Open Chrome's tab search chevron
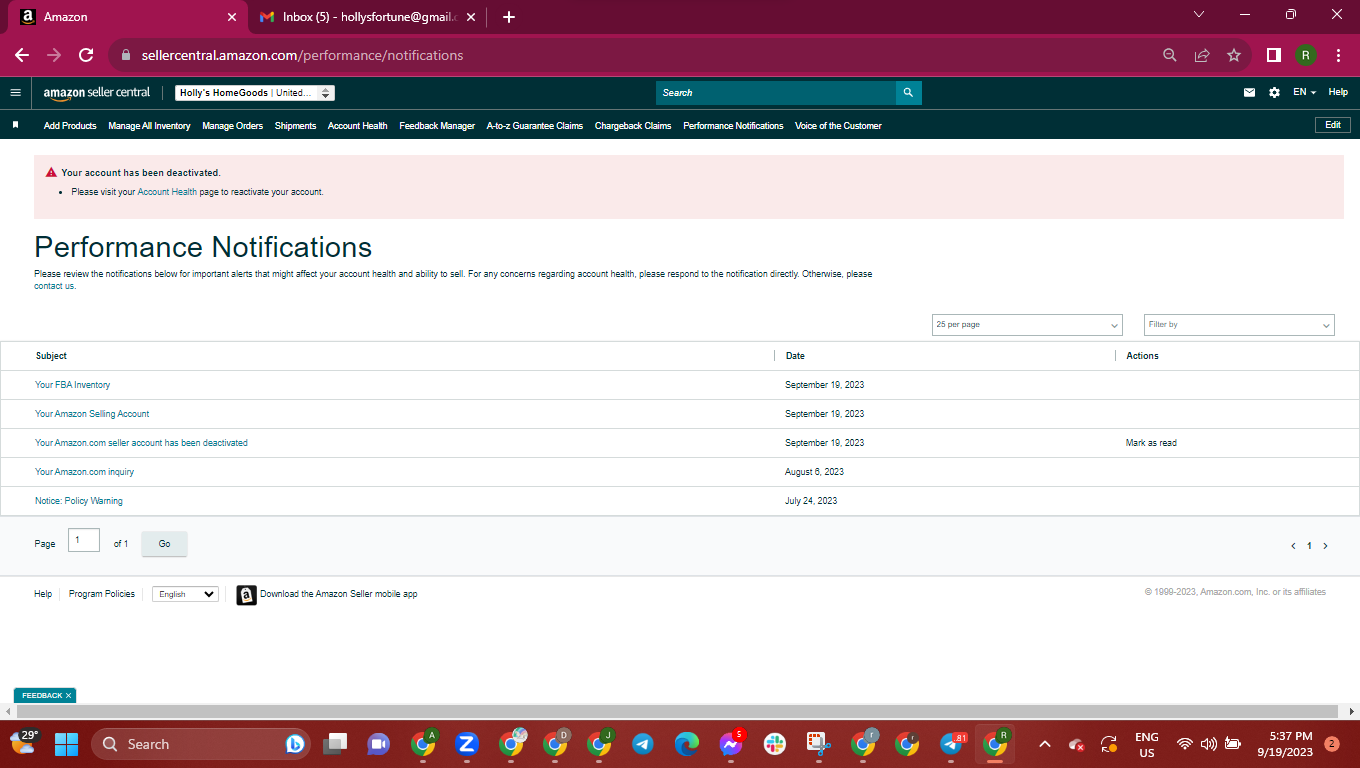 coord(1199,15)
